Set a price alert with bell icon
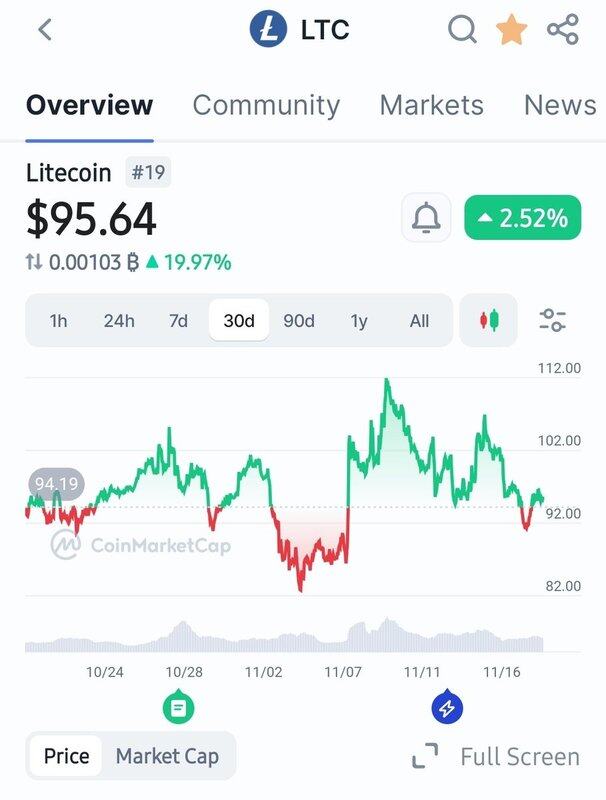The width and height of the screenshot is (606, 800). coord(426,218)
